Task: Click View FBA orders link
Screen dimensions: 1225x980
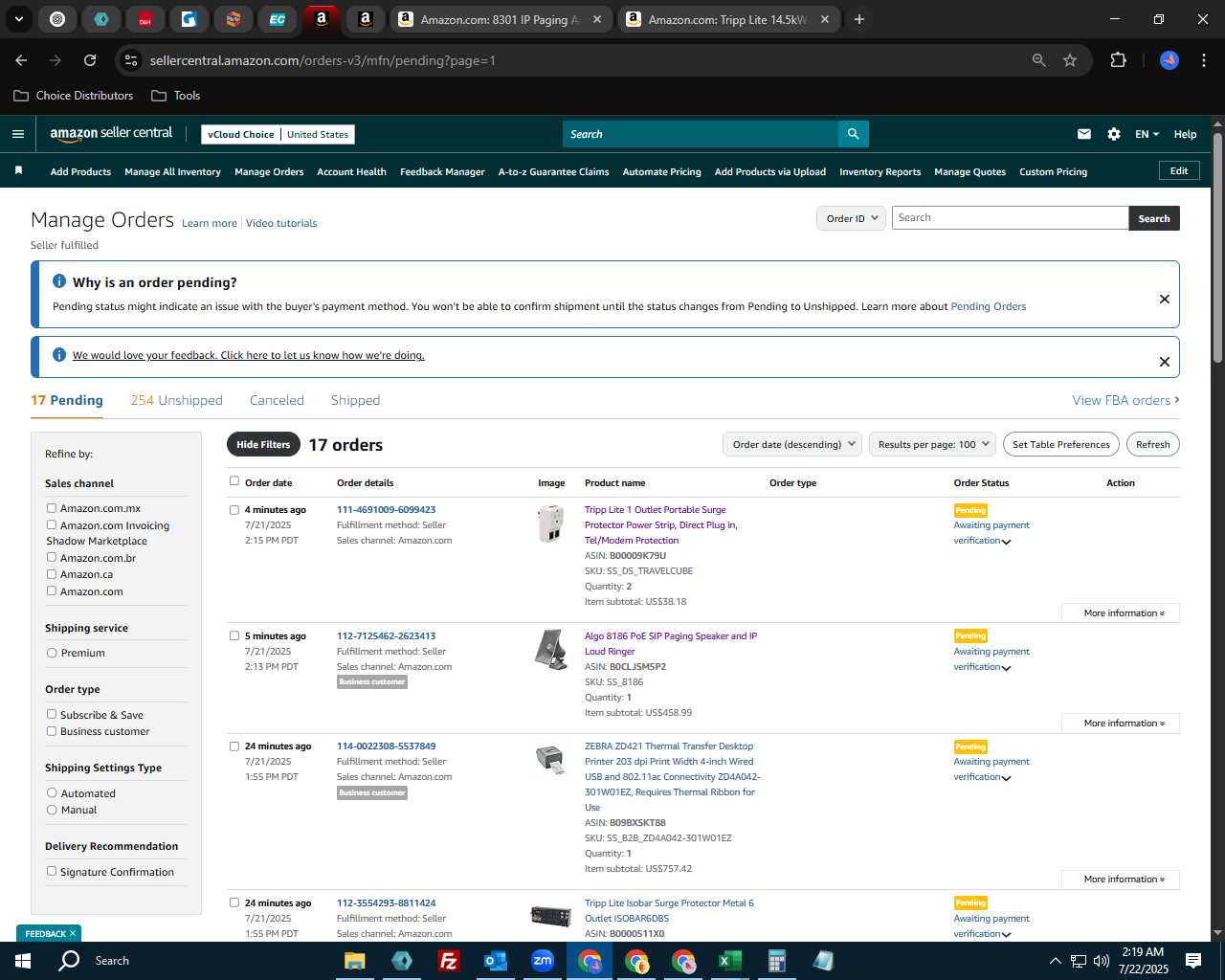Action: pyautogui.click(x=1125, y=400)
